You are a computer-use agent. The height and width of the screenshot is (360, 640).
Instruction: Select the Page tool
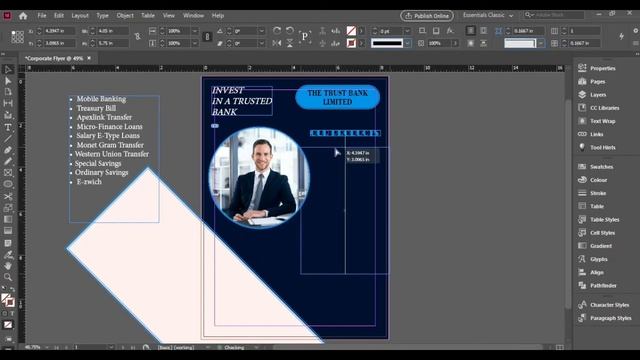[x=8, y=92]
